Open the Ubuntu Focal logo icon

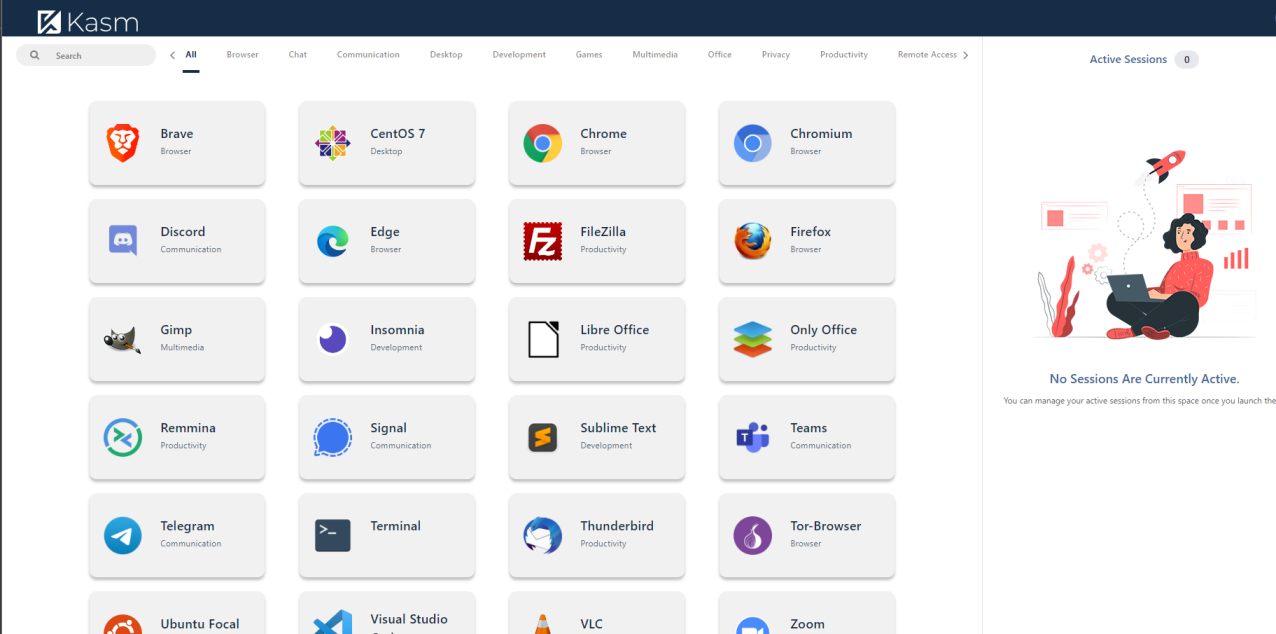[123, 625]
